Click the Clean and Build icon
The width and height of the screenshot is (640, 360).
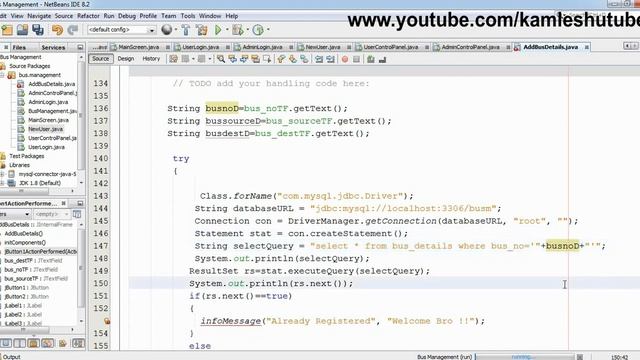(202, 30)
